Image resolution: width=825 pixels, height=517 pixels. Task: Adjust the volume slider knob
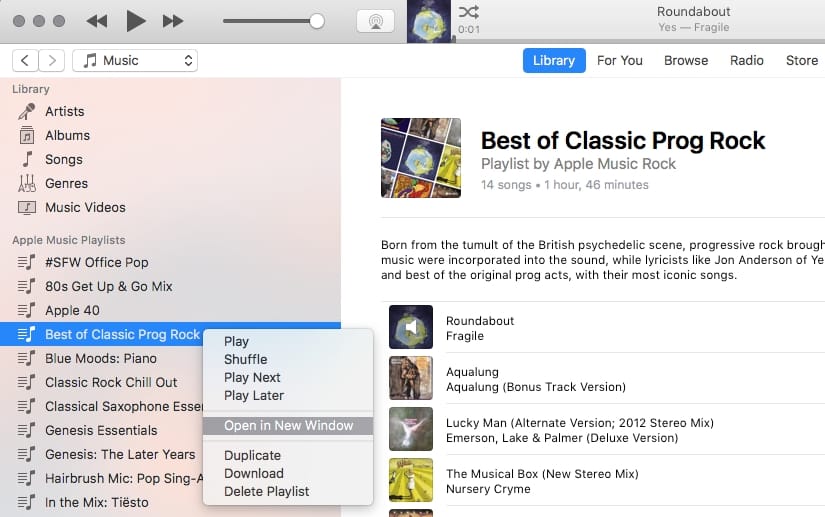point(317,20)
